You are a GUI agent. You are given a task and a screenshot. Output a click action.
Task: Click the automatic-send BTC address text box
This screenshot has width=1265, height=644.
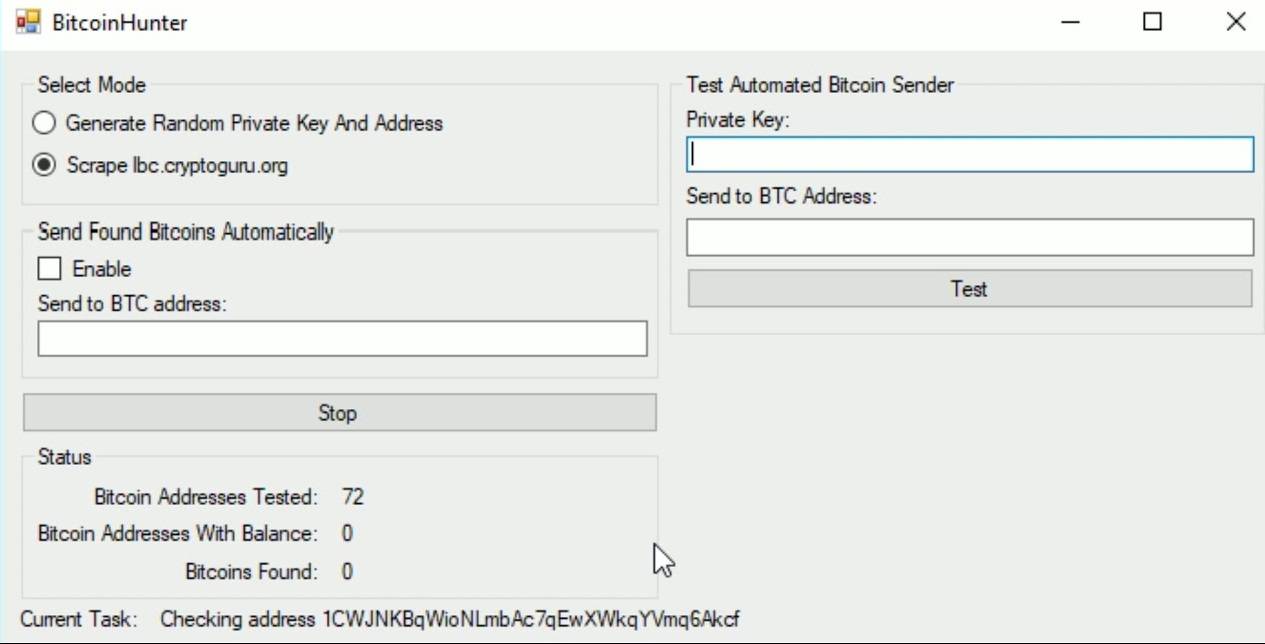point(342,339)
